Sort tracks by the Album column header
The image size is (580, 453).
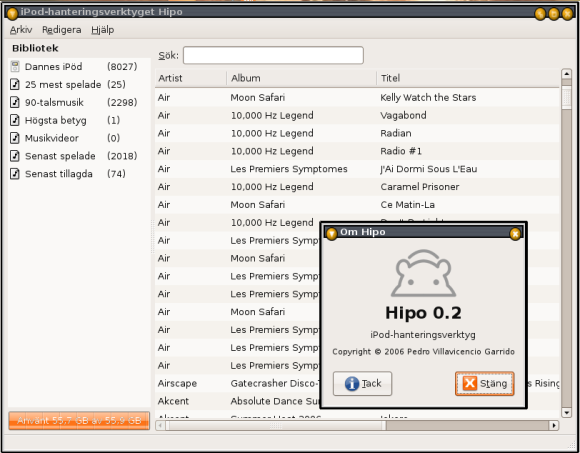pos(301,78)
